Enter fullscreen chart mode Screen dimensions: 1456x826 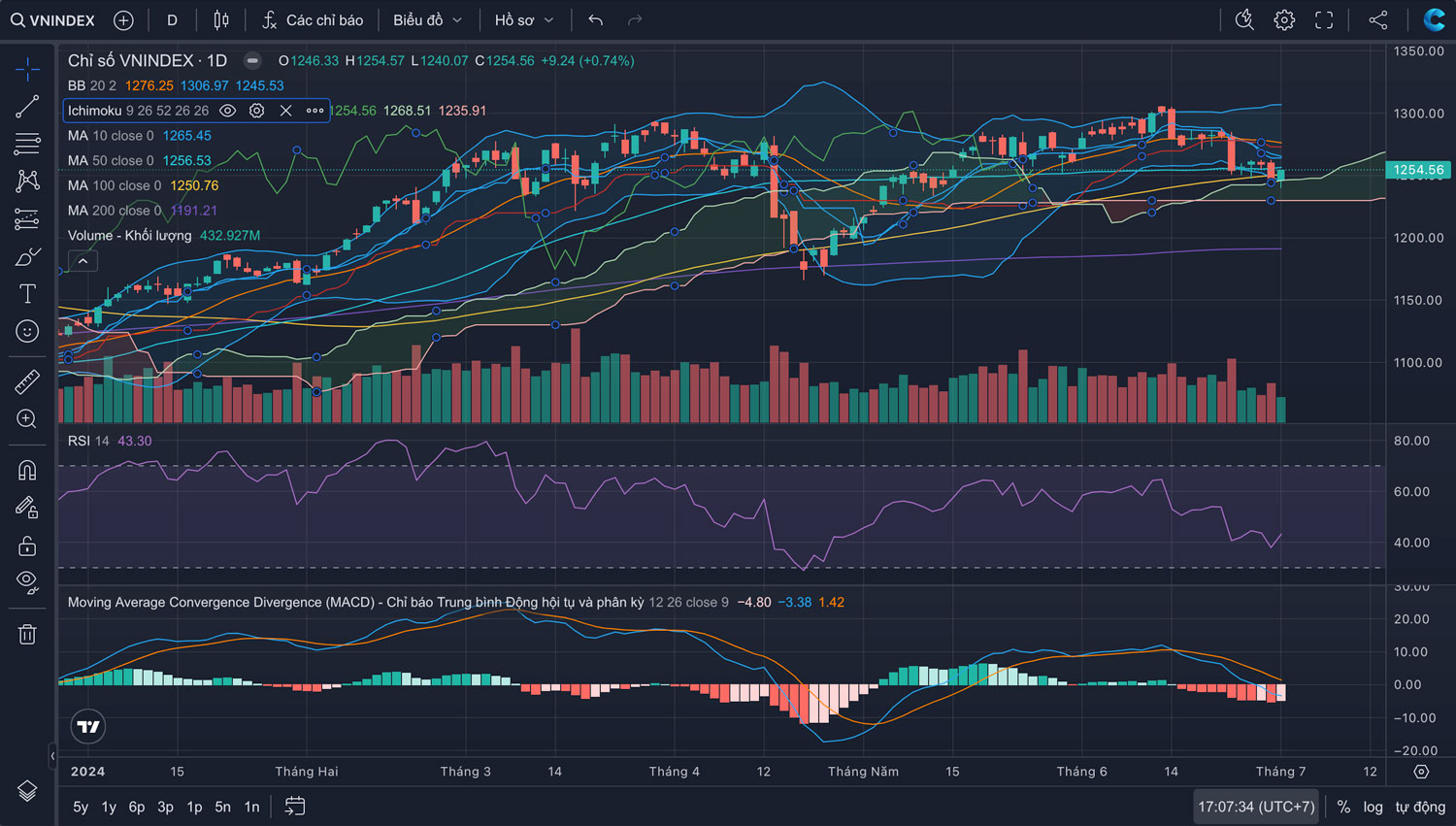1324,20
